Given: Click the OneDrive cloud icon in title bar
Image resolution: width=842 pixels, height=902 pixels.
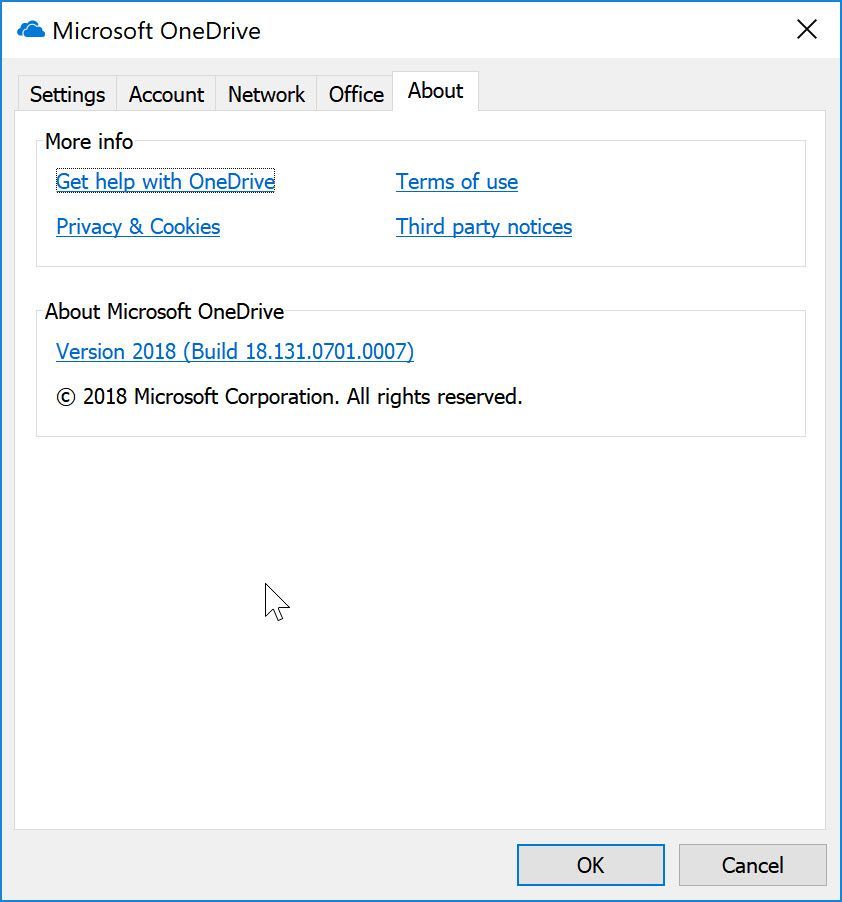Looking at the screenshot, I should point(30,30).
